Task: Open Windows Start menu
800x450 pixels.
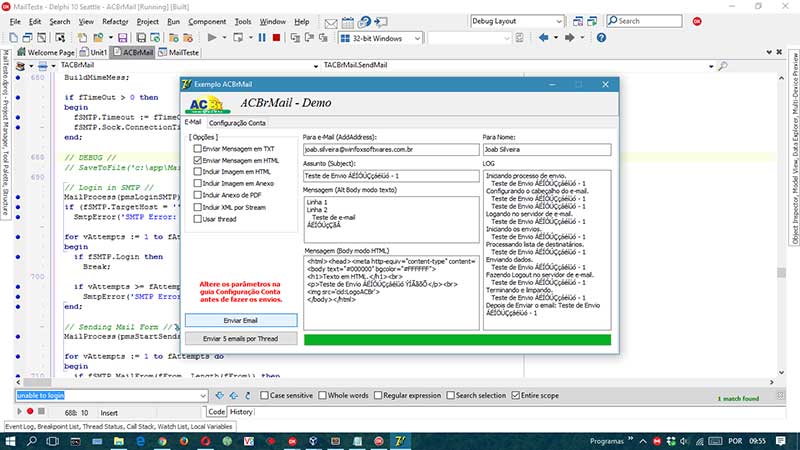Action: (x=10, y=441)
